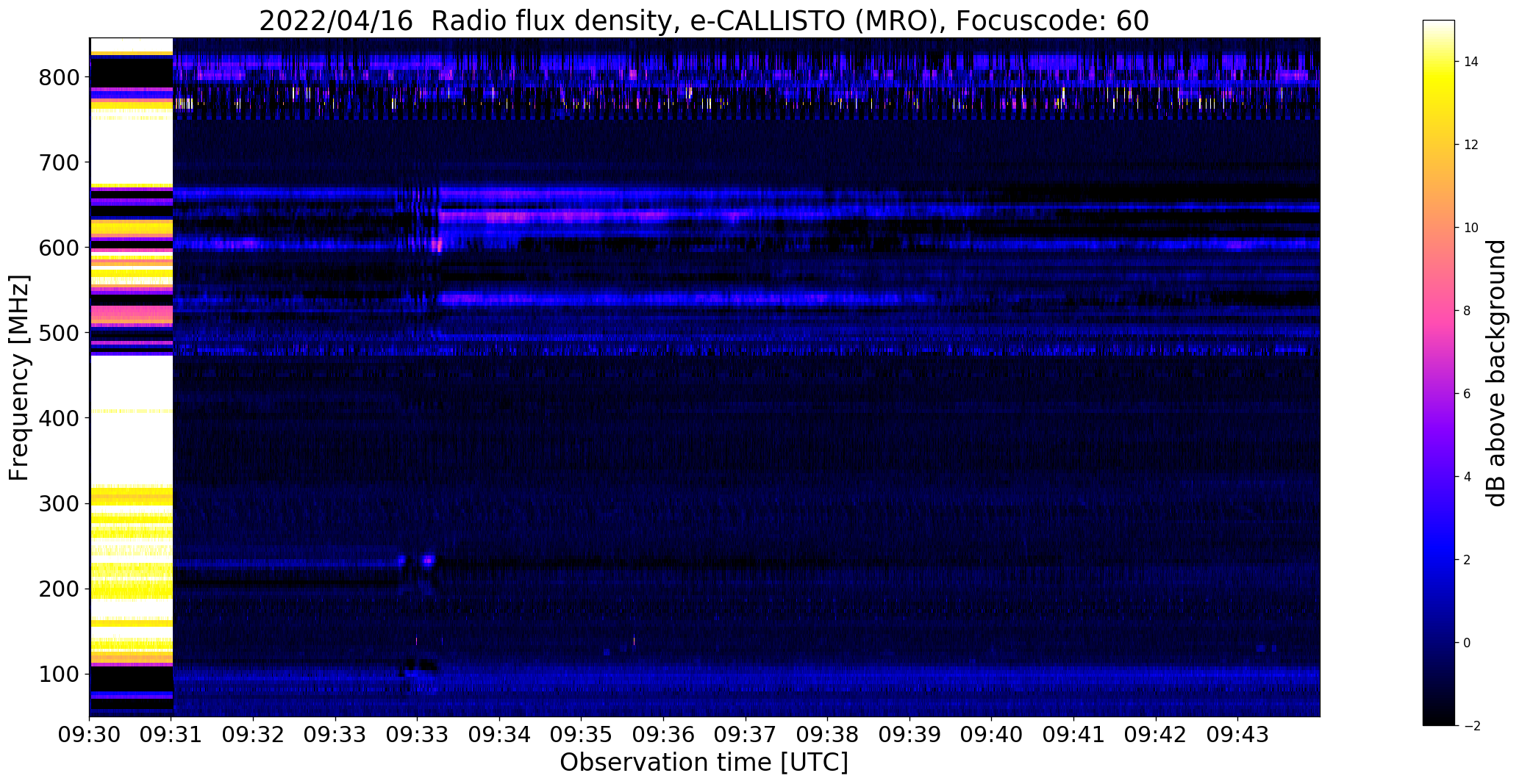
Task: Click the 09:42 time tick label
Action: coord(1156,736)
